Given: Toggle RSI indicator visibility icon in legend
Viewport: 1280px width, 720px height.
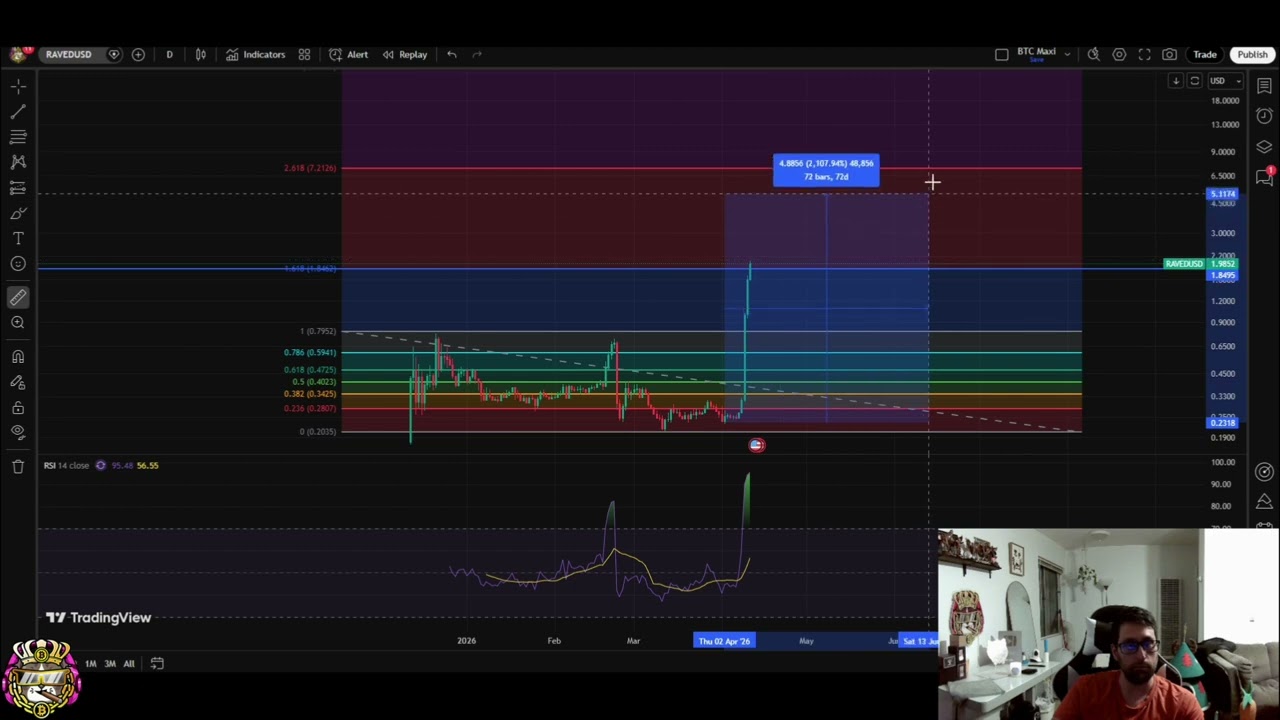Looking at the screenshot, I should click(x=101, y=465).
